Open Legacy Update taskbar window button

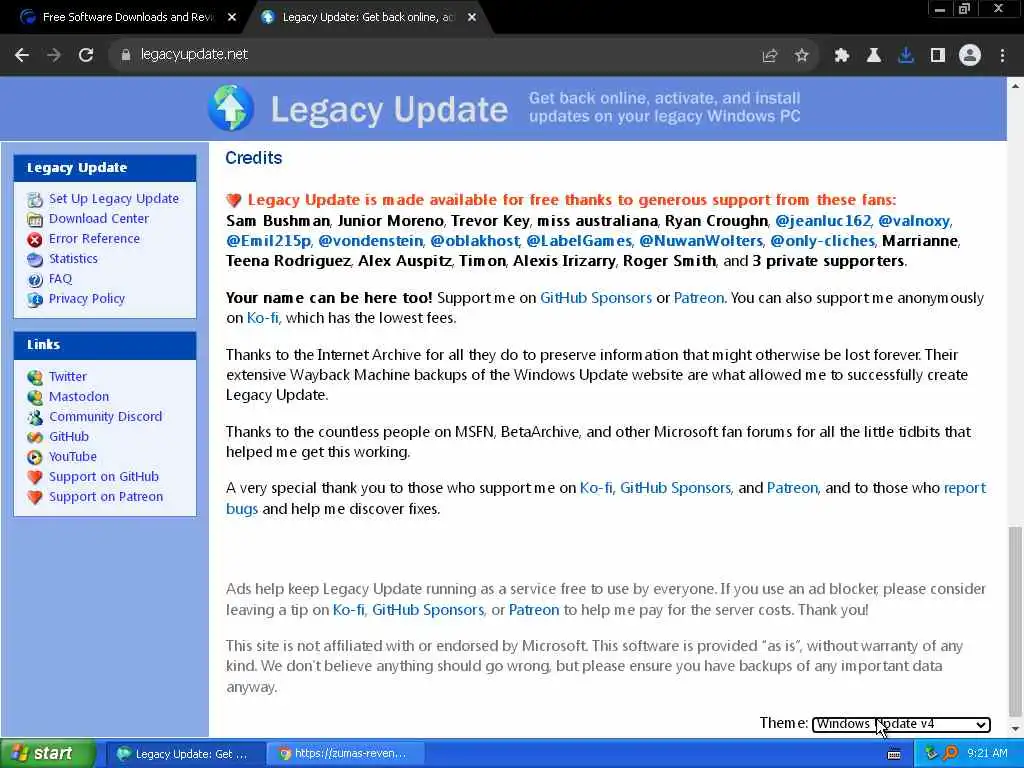click(x=185, y=754)
